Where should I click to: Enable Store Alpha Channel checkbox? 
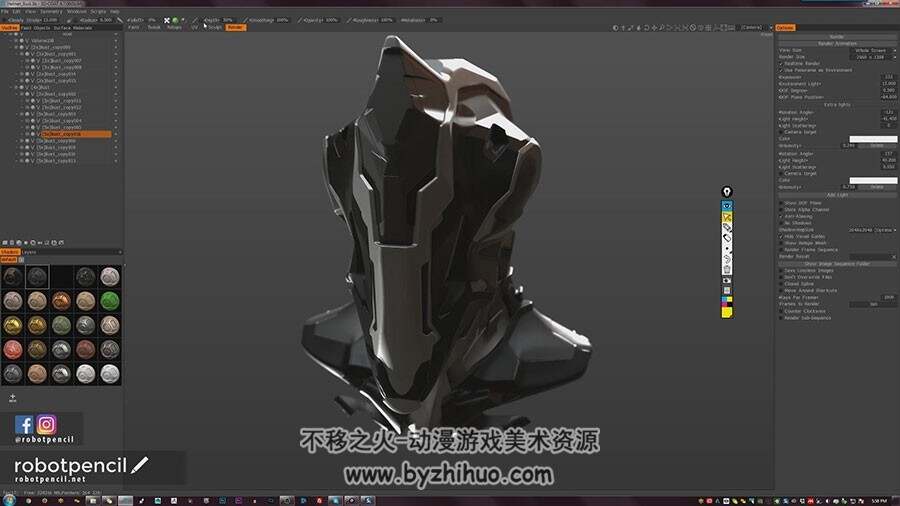pos(781,210)
